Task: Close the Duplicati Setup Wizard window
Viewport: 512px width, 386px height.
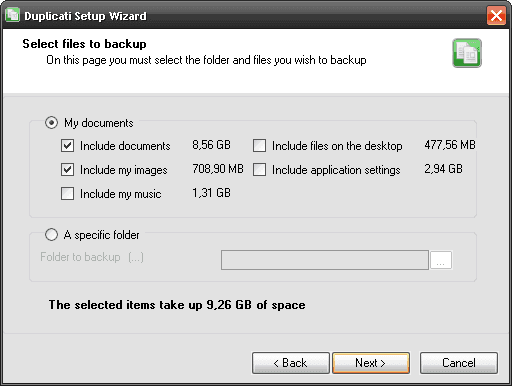Action: [496, 15]
